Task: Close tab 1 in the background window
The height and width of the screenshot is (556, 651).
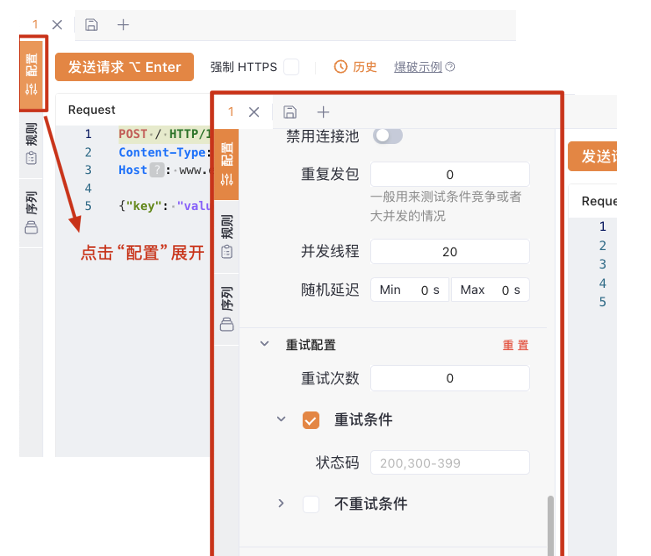Action: [x=57, y=25]
